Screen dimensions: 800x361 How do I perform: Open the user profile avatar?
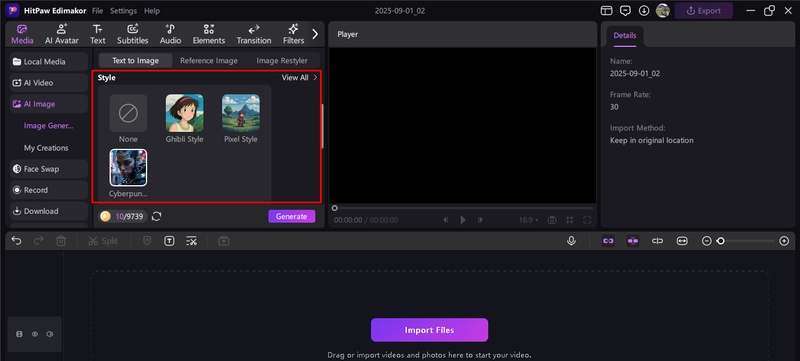pos(663,11)
